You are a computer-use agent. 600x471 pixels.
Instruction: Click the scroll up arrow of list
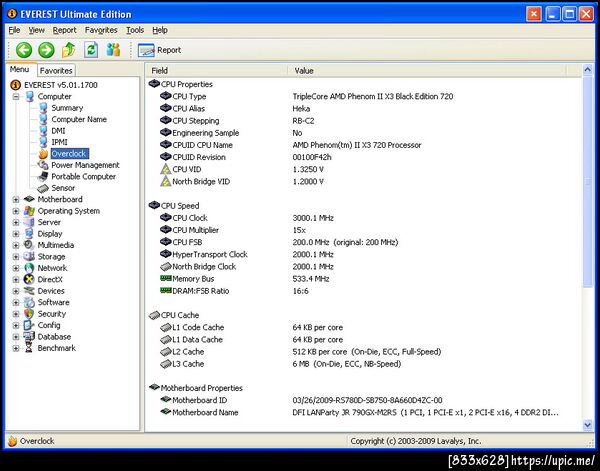[587, 70]
